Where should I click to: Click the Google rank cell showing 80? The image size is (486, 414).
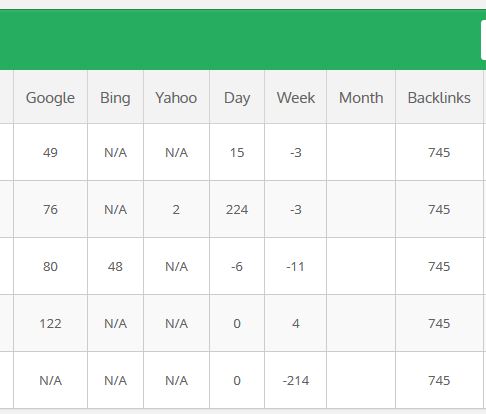[50, 266]
